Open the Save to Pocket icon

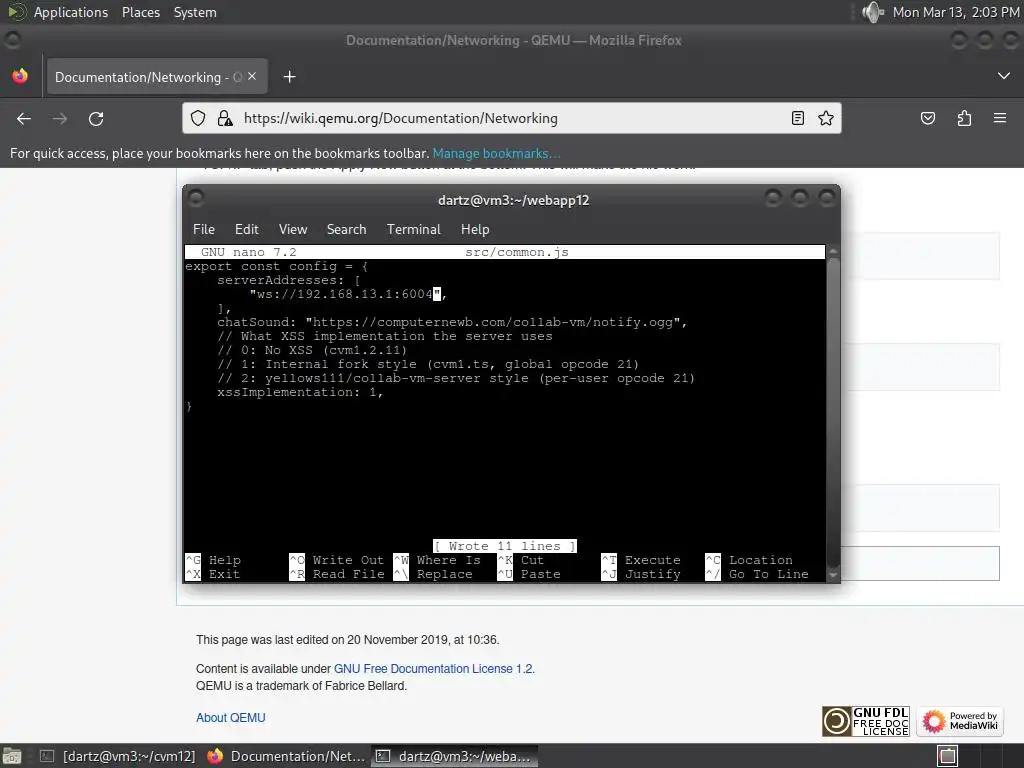tap(927, 118)
